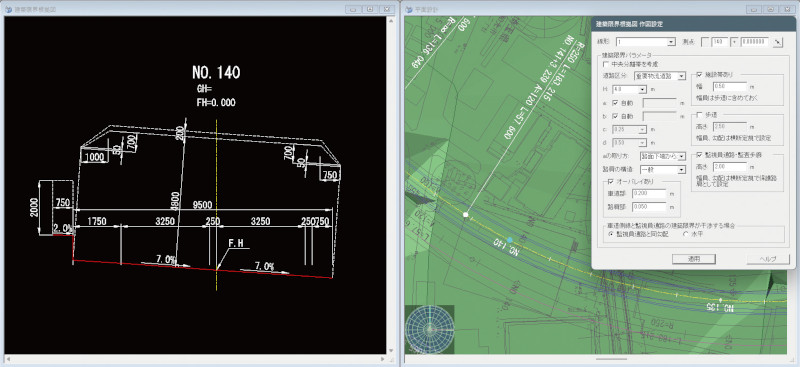The image size is (800, 367).
Task: Click the 施設帯 幅 input field
Action: 730,87
